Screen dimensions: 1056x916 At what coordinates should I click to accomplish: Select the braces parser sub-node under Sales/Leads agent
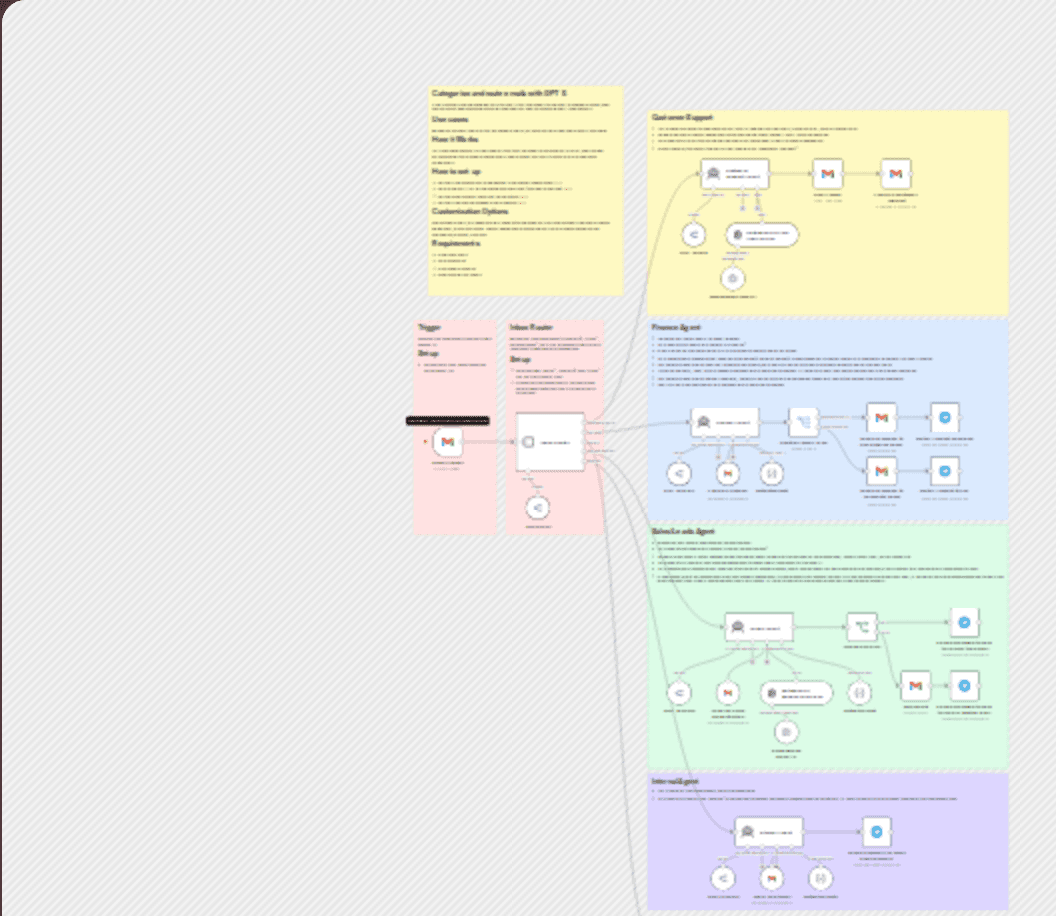859,692
